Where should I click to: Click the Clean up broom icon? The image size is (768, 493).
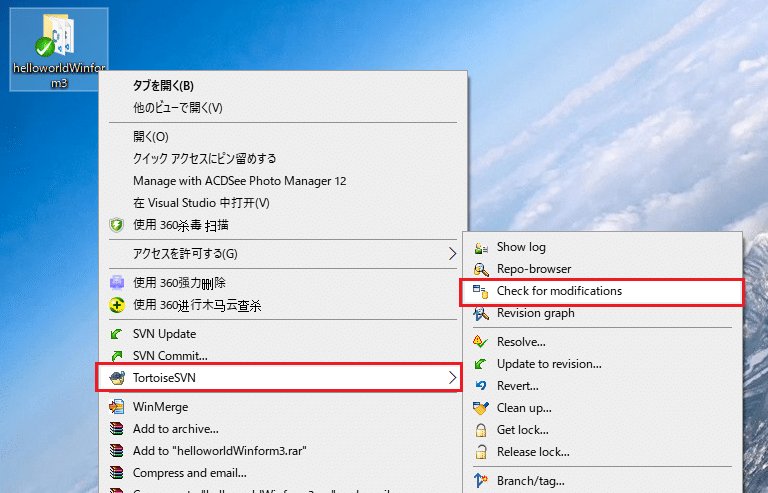[x=480, y=408]
